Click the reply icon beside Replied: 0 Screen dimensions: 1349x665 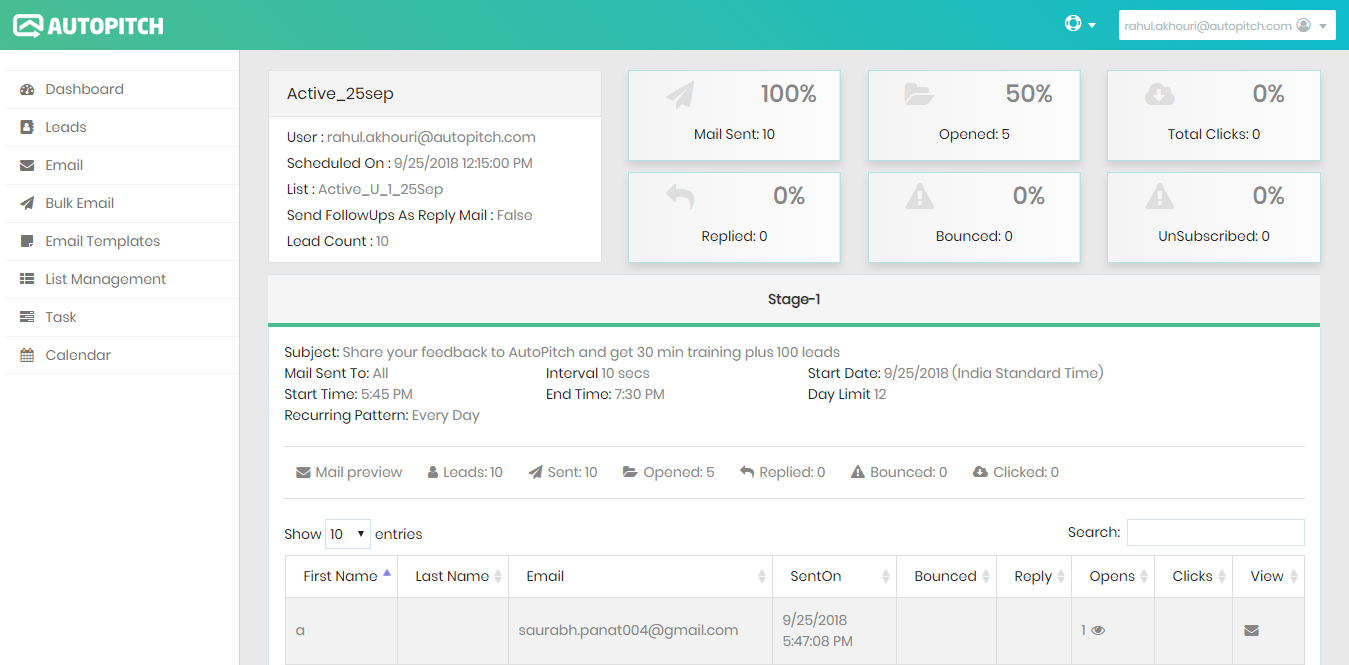tap(747, 472)
